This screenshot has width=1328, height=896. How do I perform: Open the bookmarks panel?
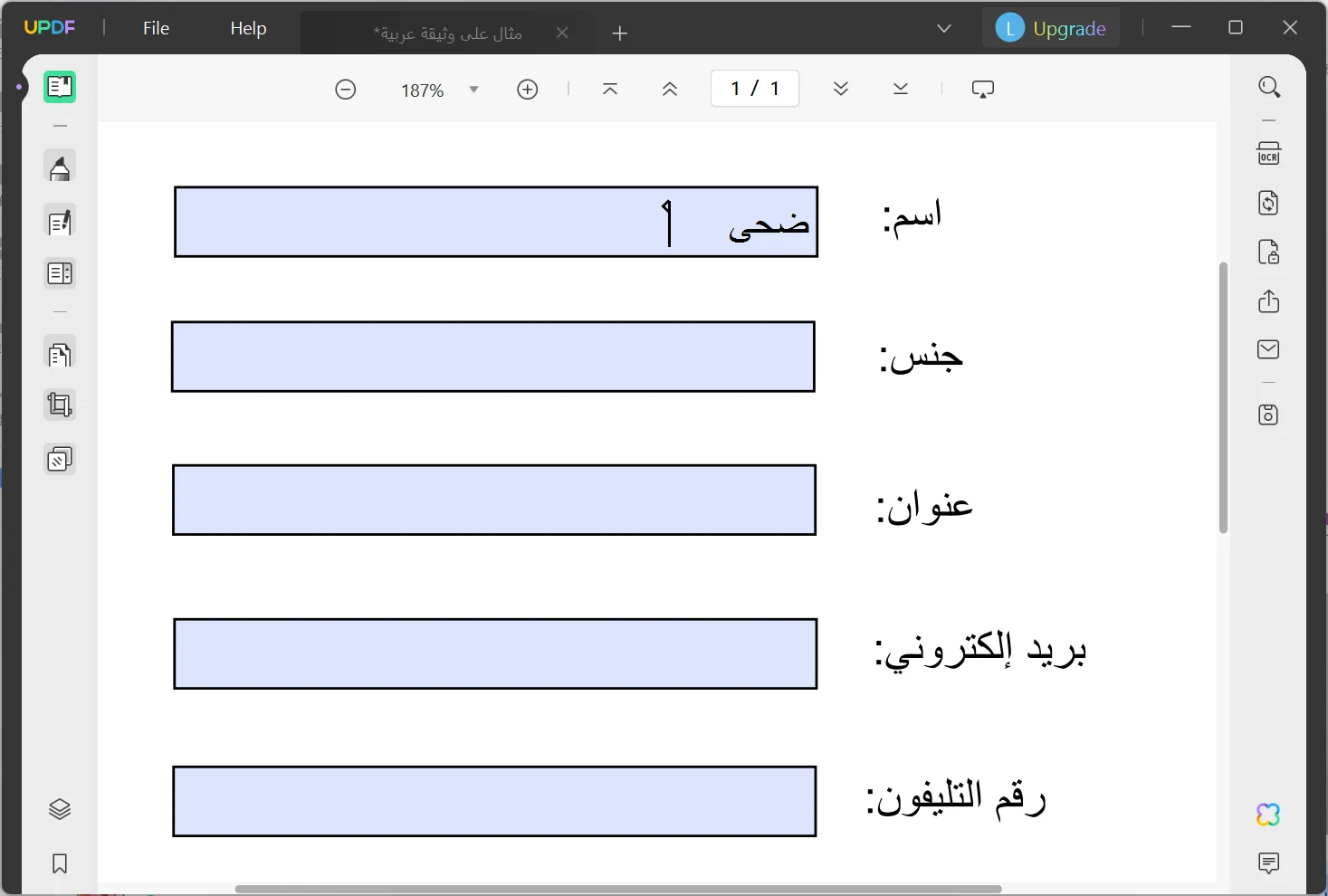tap(60, 864)
